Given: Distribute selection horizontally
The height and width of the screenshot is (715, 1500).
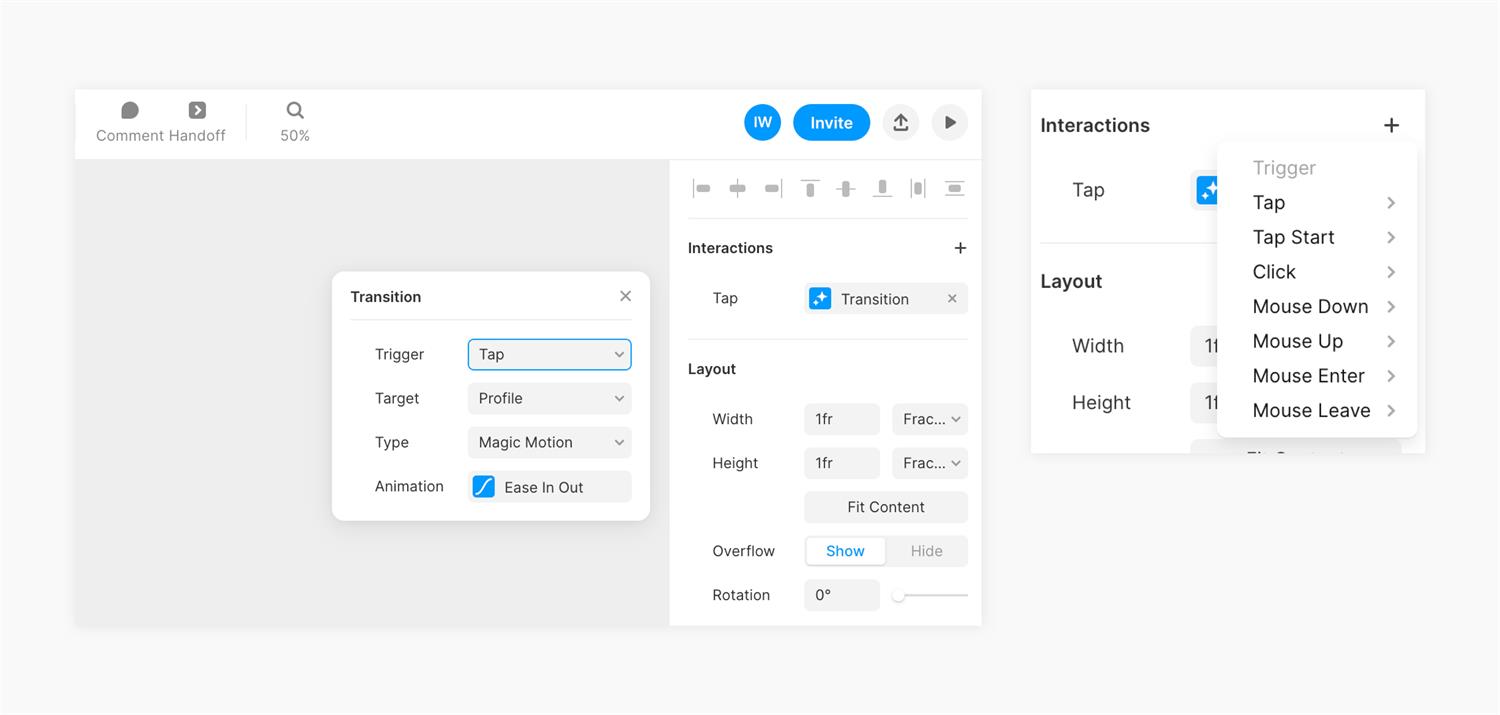Looking at the screenshot, I should (x=918, y=188).
